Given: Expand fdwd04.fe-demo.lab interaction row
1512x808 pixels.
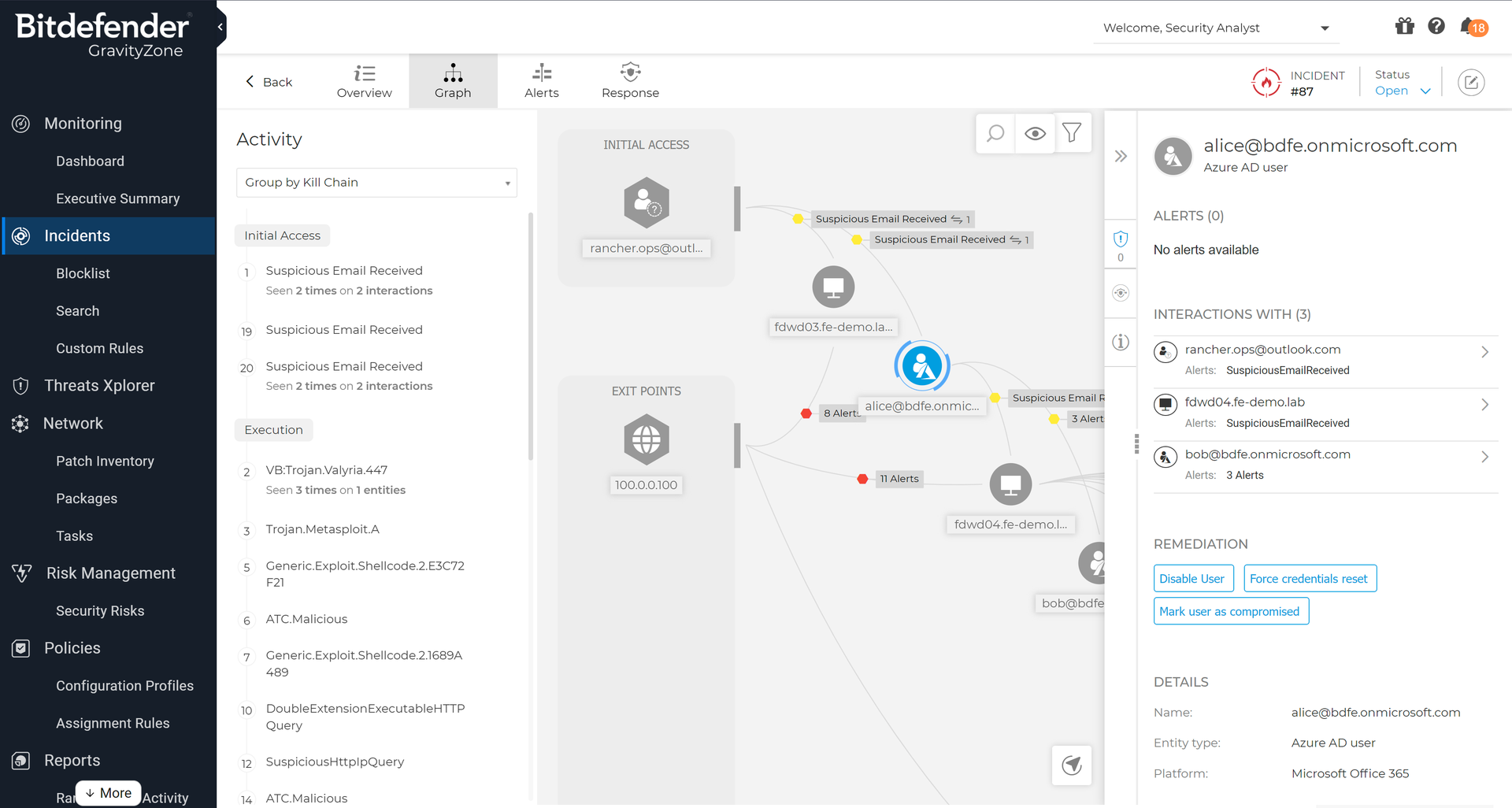Looking at the screenshot, I should (1325, 413).
